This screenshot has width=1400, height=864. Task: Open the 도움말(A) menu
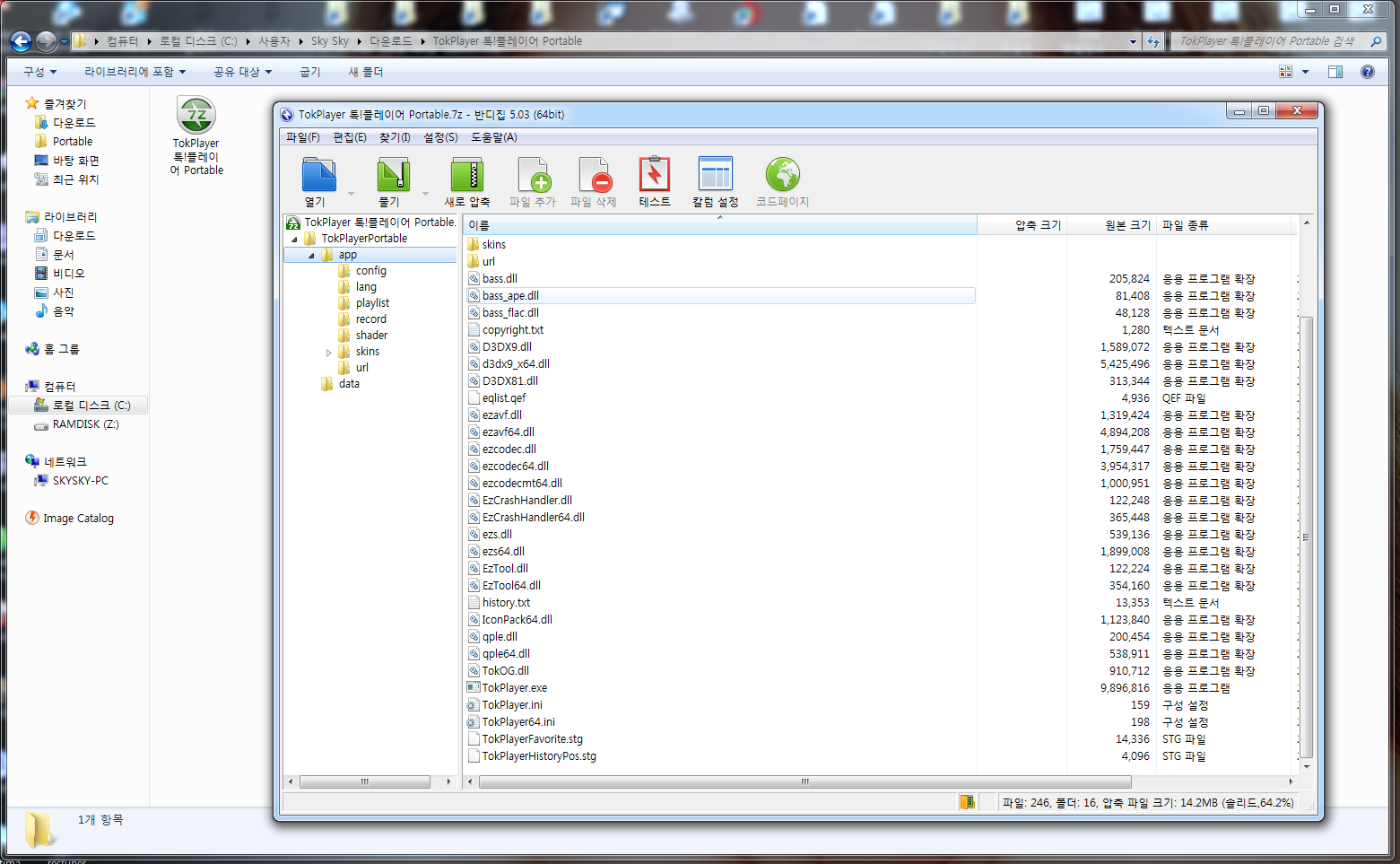click(494, 137)
